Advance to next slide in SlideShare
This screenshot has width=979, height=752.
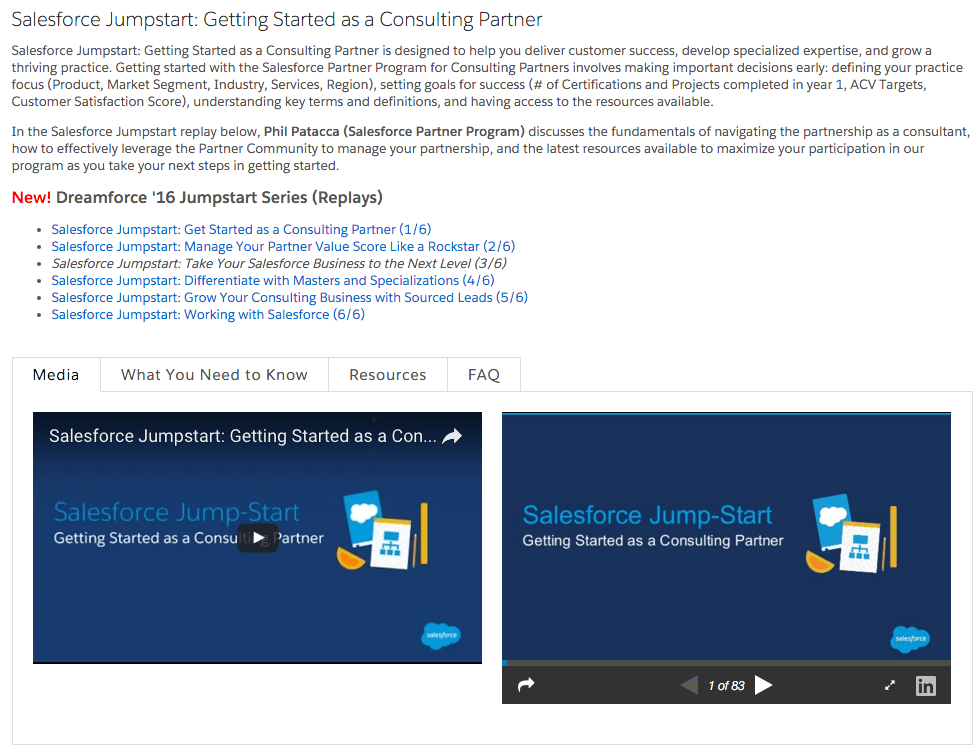tap(764, 685)
